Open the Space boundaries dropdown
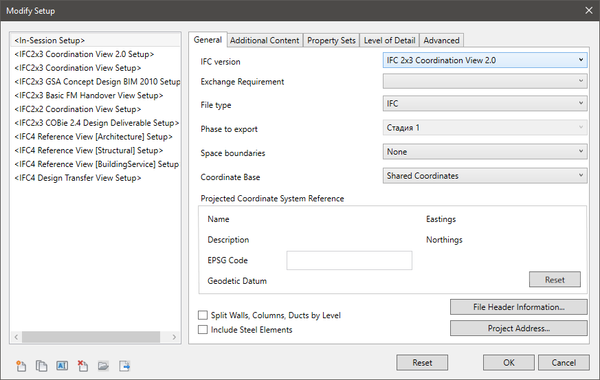The width and height of the screenshot is (600, 380). point(485,152)
